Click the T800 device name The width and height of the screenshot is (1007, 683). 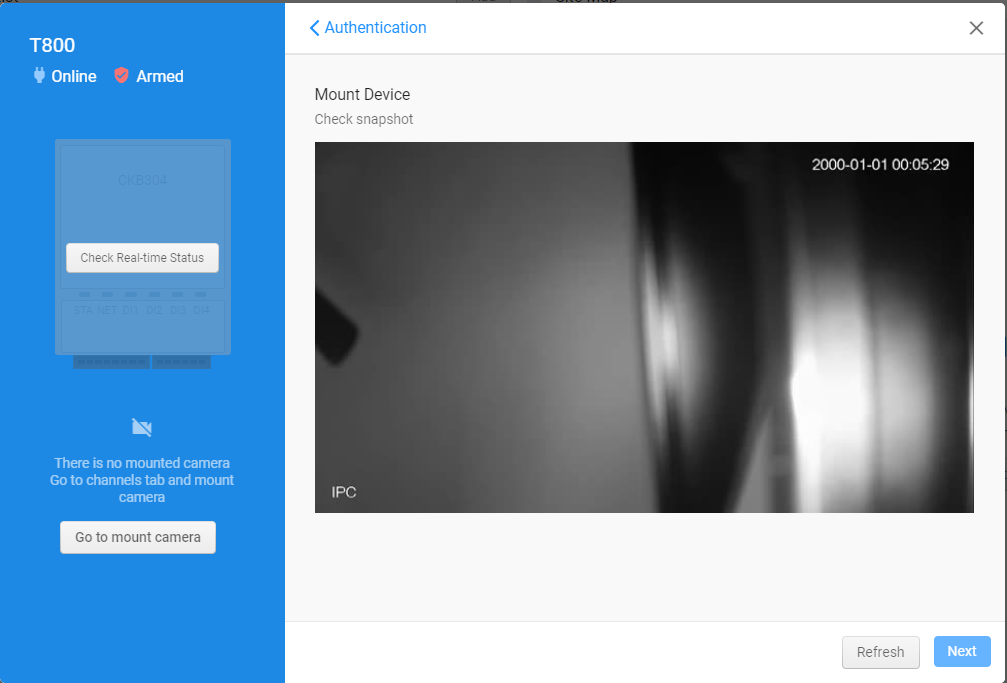click(52, 45)
